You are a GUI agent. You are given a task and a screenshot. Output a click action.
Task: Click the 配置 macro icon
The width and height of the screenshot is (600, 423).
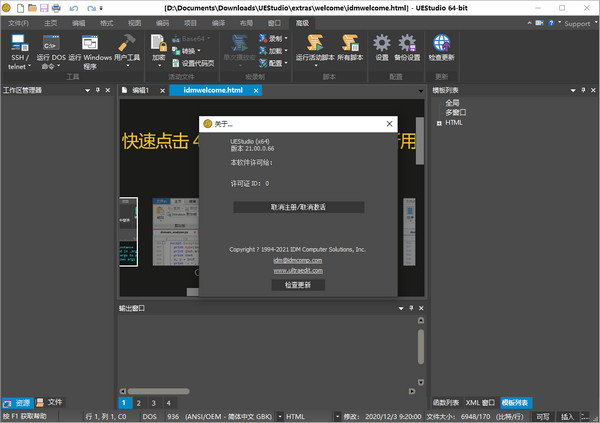click(262, 63)
